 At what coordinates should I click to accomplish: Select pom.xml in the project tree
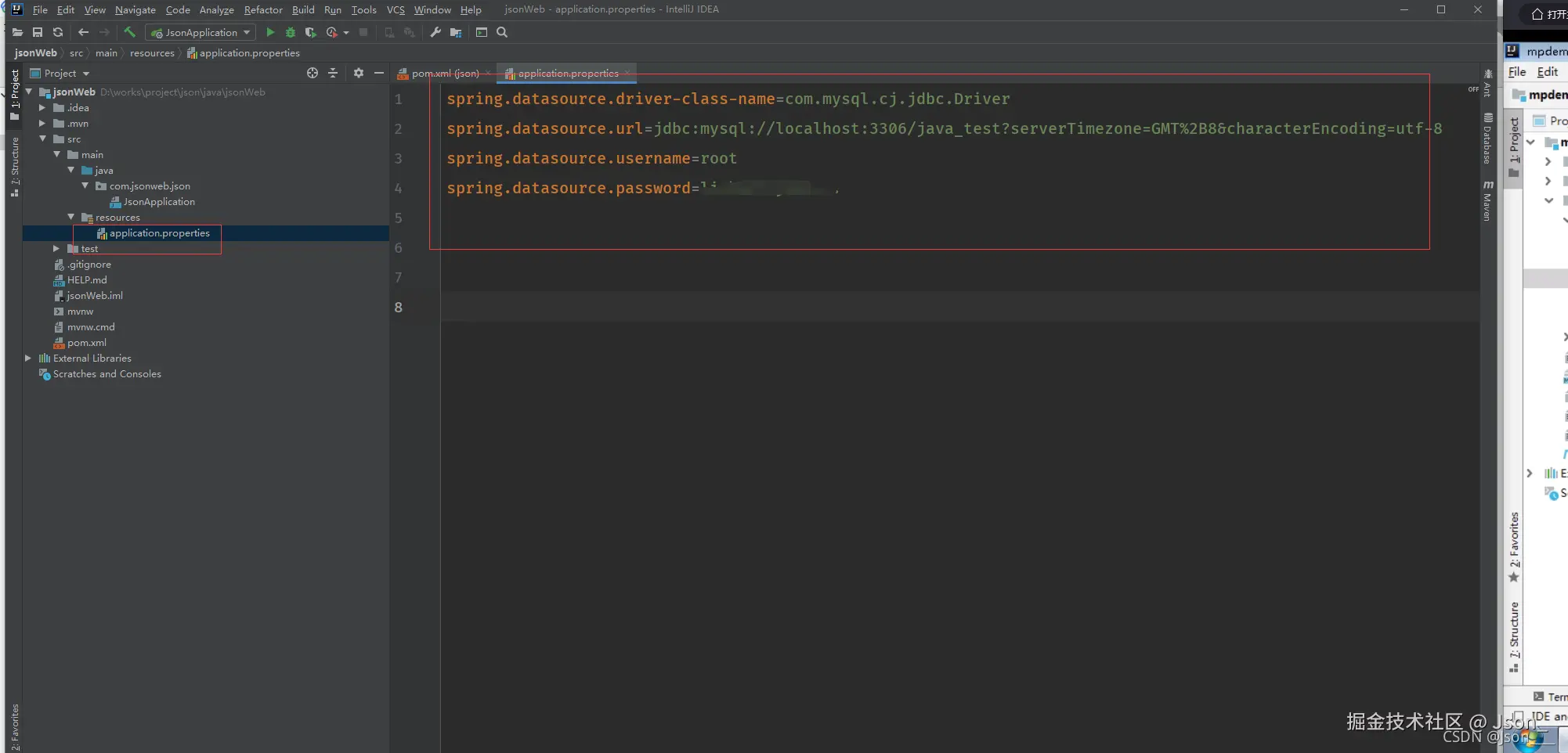(x=87, y=343)
